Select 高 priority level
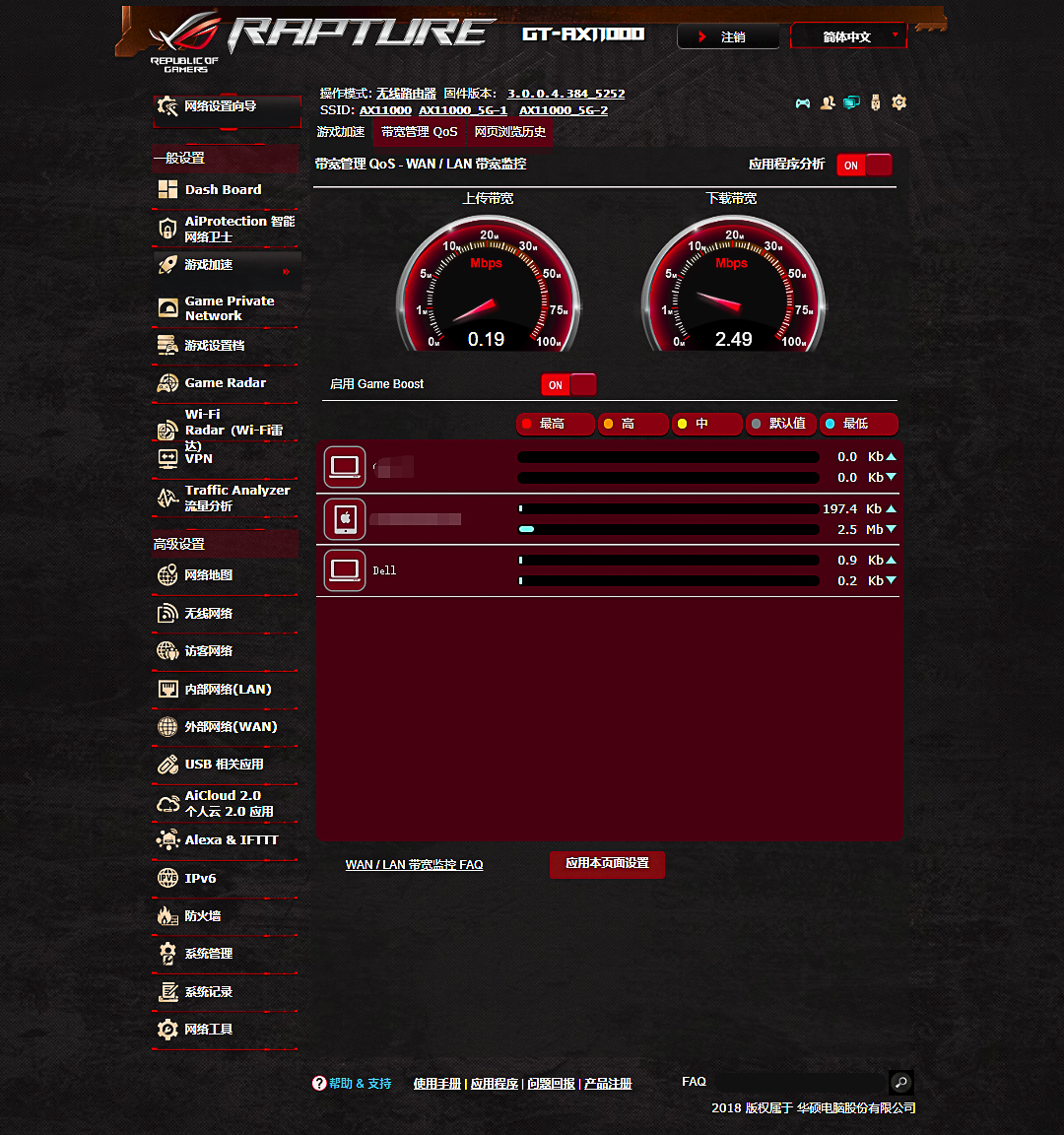The image size is (1064, 1135). 633,425
